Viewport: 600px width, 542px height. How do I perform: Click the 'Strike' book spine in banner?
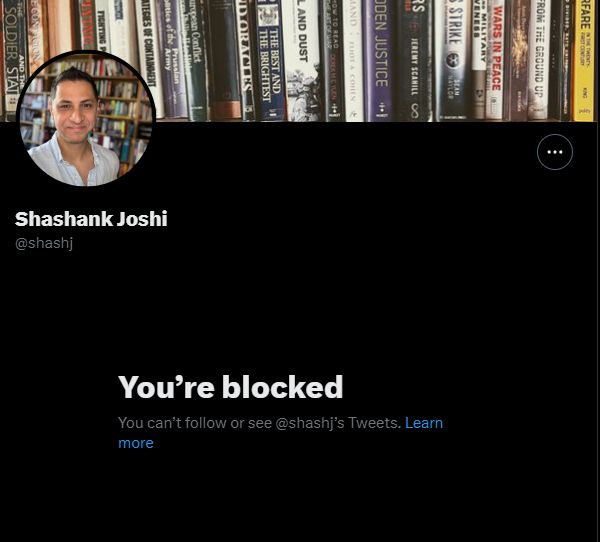point(454,60)
